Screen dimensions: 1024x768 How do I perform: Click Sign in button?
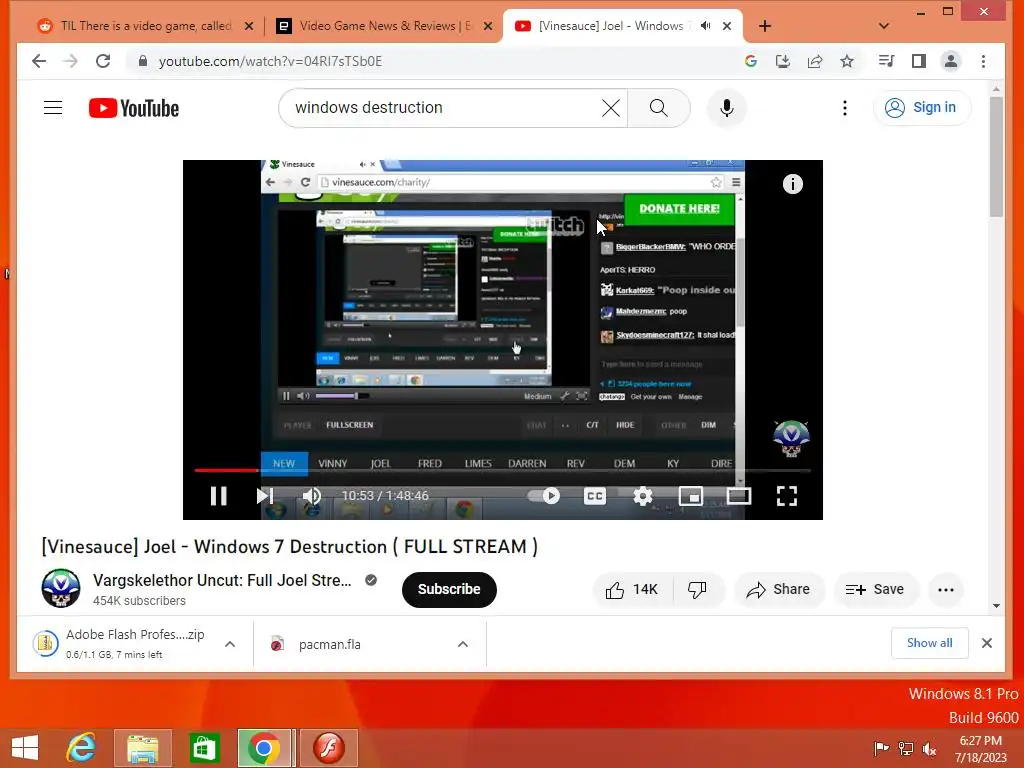pyautogui.click(x=921, y=108)
